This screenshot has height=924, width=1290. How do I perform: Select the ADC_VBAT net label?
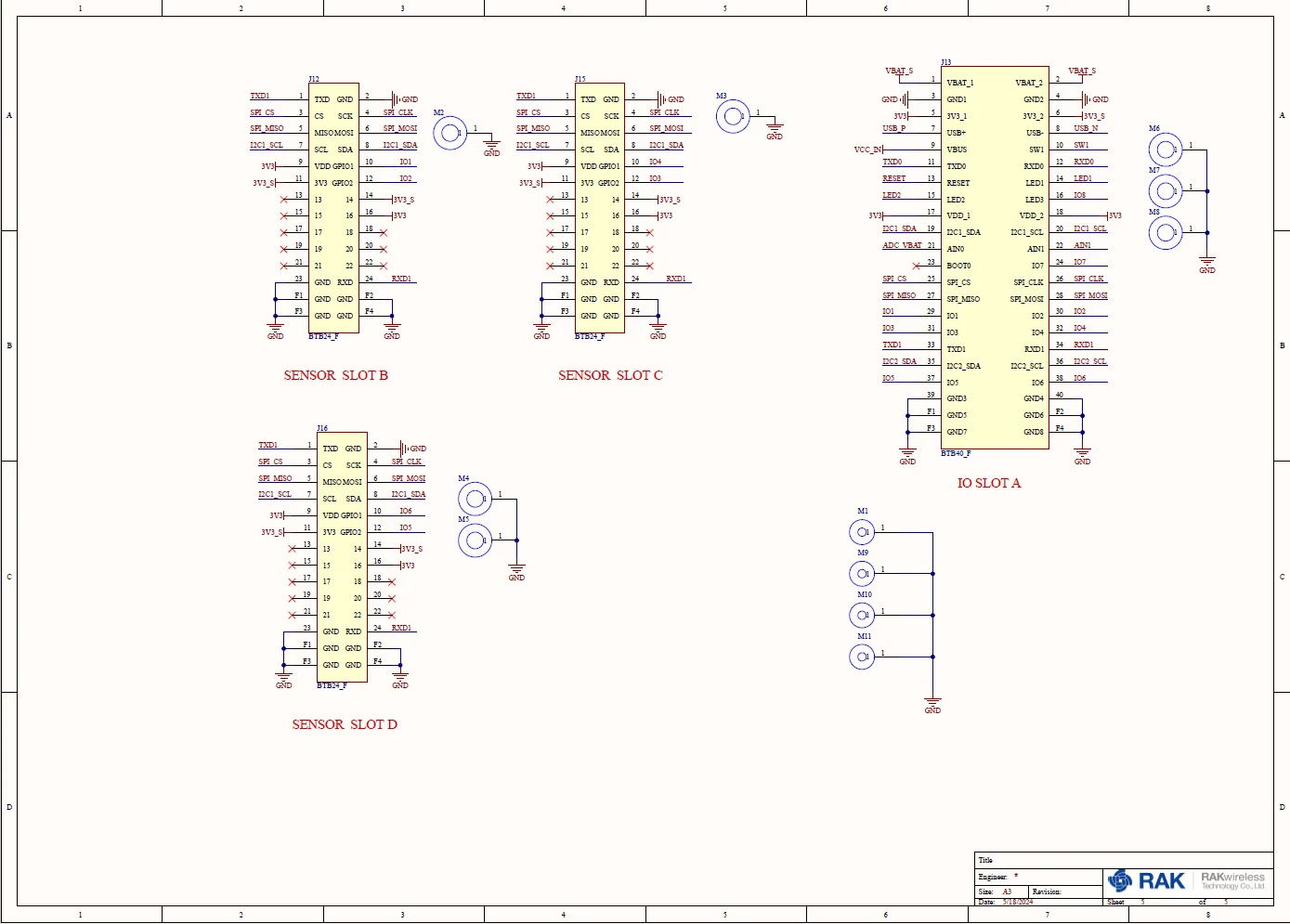coord(902,245)
